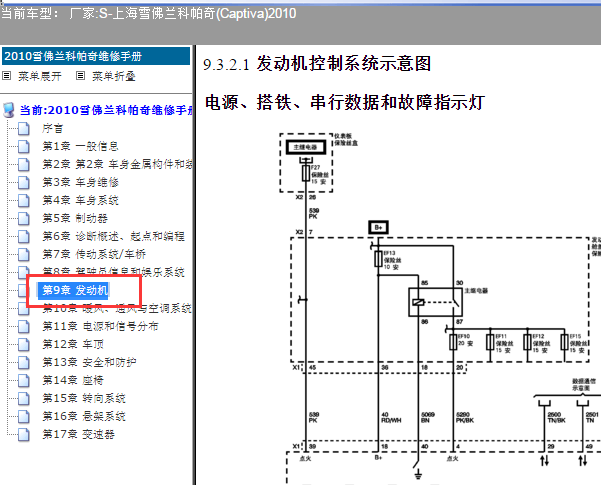Click the 主继电器 box in the instrument panel fuse block
This screenshot has width=601, height=485.
coord(306,147)
